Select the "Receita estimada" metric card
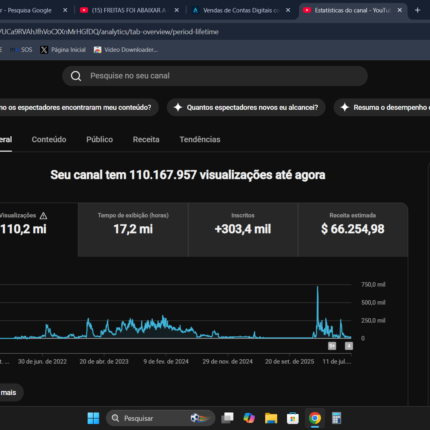The width and height of the screenshot is (430, 430). tap(353, 230)
